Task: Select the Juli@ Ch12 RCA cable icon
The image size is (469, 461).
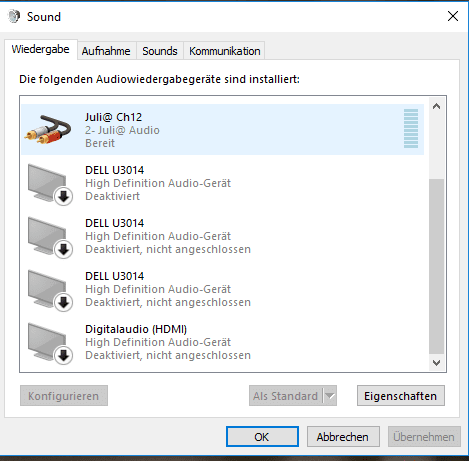Action: [48, 129]
